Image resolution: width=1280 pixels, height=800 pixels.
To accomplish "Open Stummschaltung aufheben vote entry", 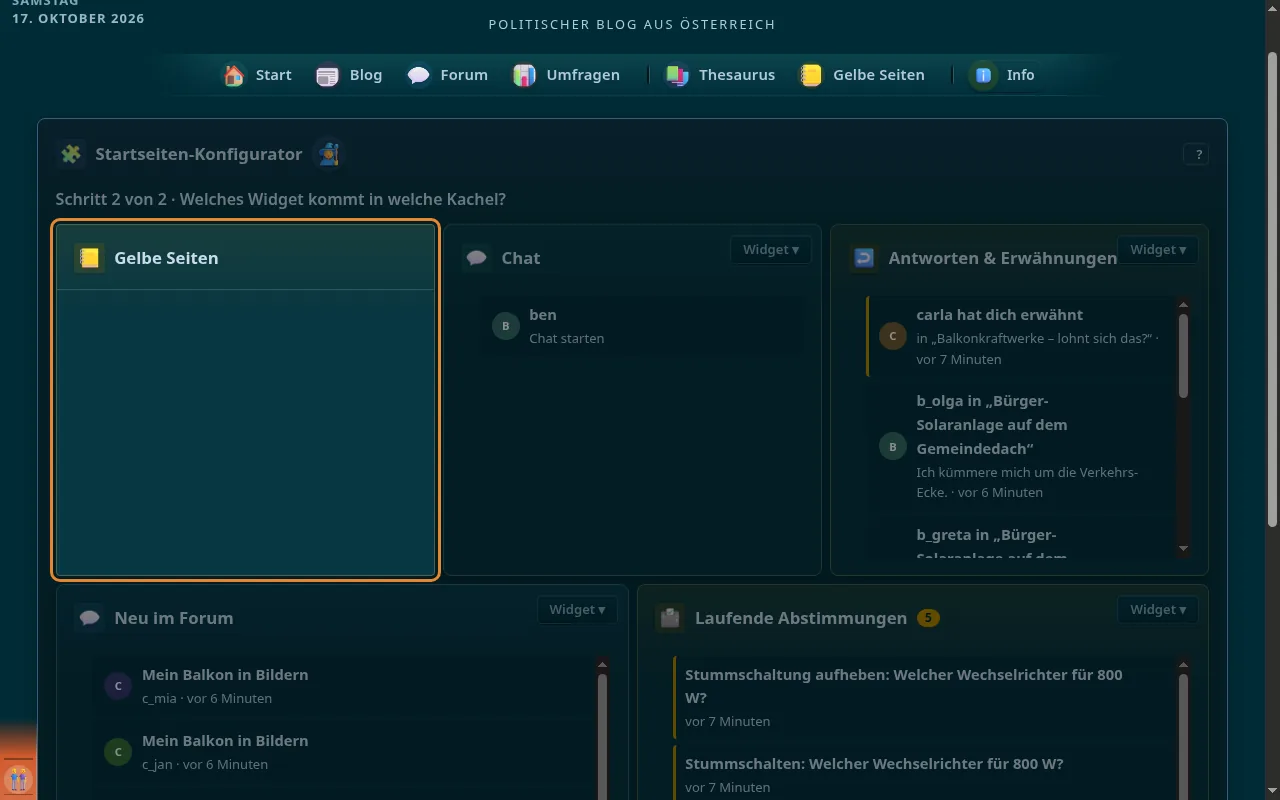I will click(924, 697).
